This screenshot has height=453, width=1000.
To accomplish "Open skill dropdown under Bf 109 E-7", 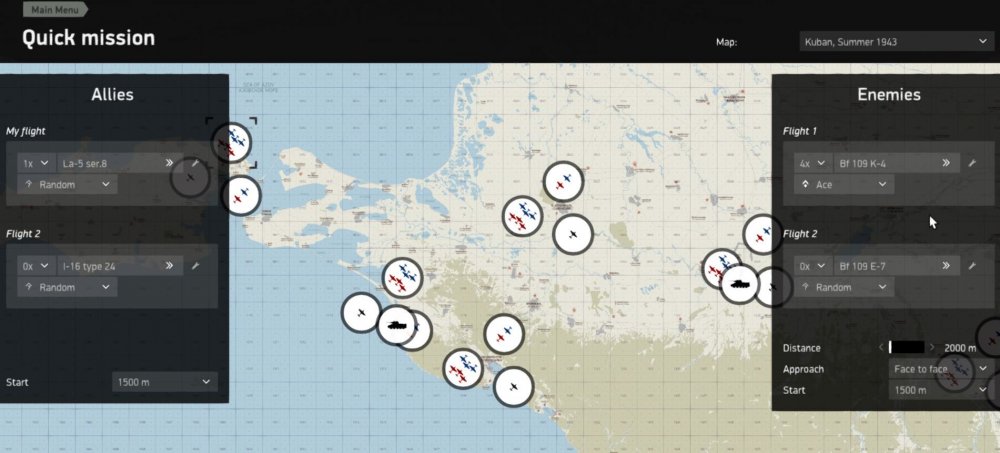I will [x=844, y=287].
